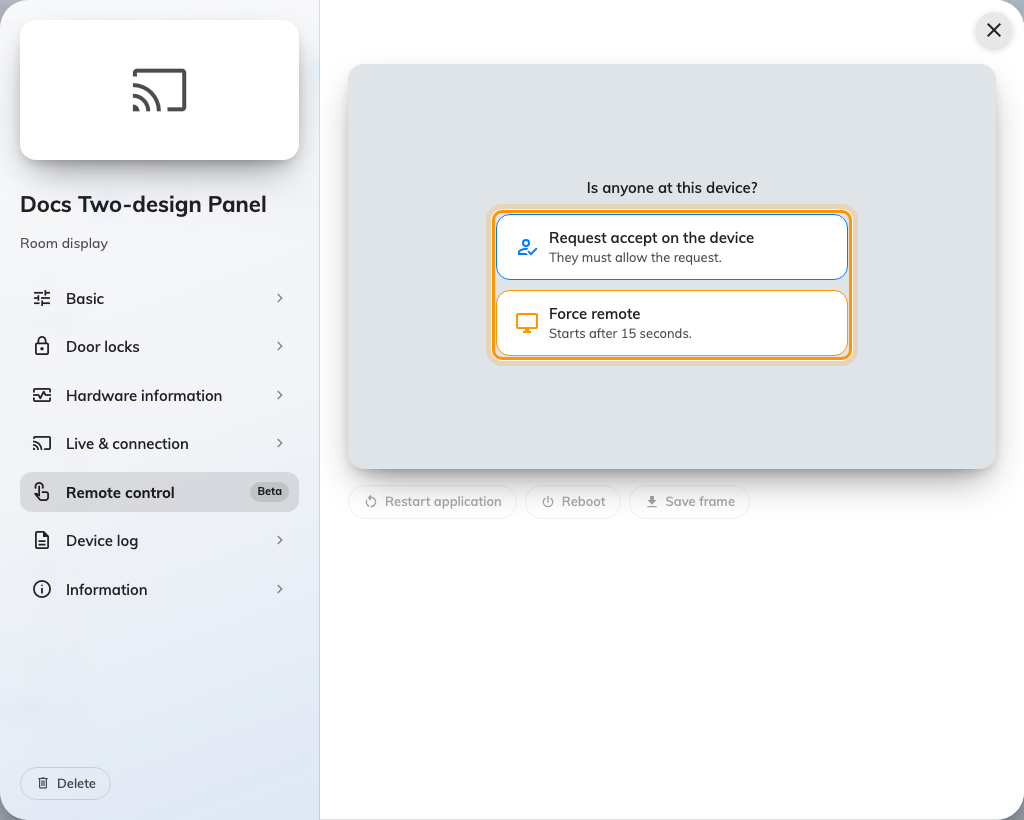This screenshot has height=820, width=1024.
Task: Click the trash icon on Delete
Action: point(43,783)
